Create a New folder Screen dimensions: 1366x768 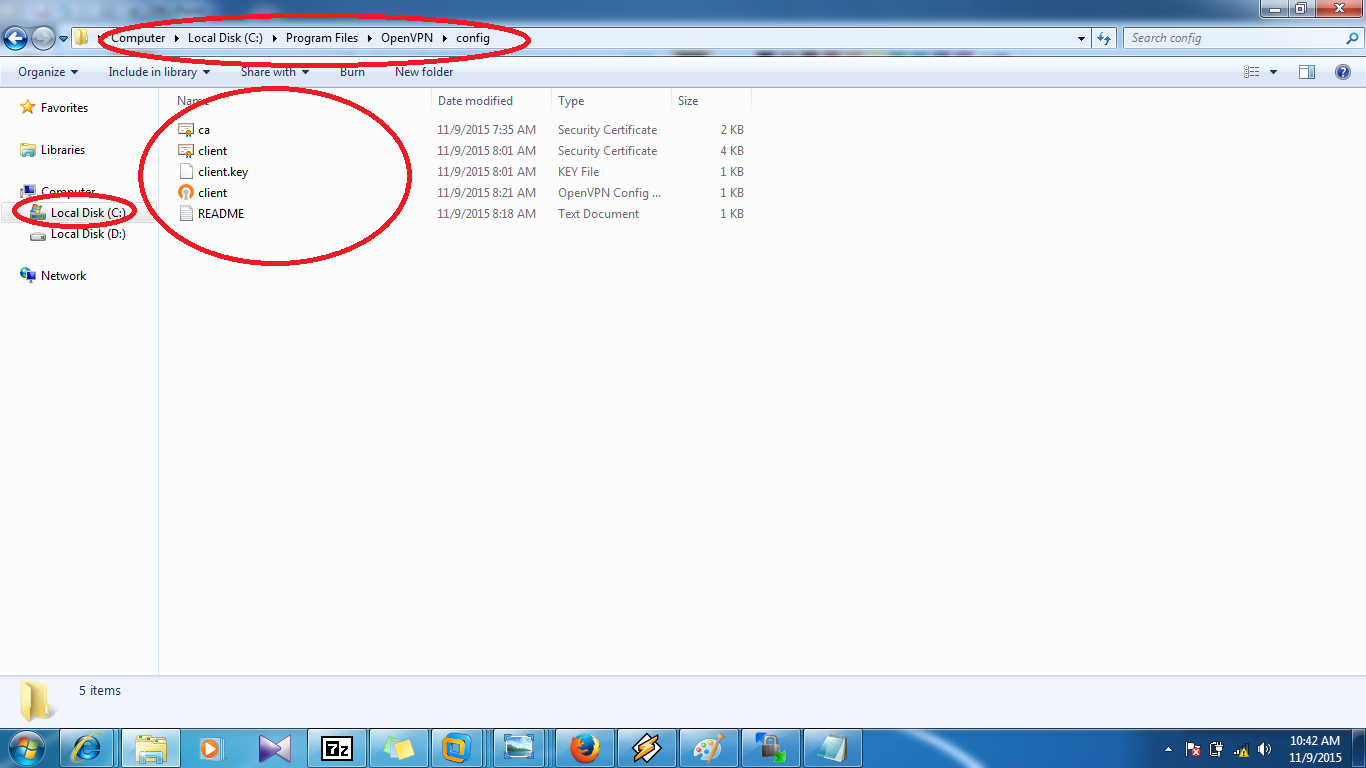[x=424, y=72]
